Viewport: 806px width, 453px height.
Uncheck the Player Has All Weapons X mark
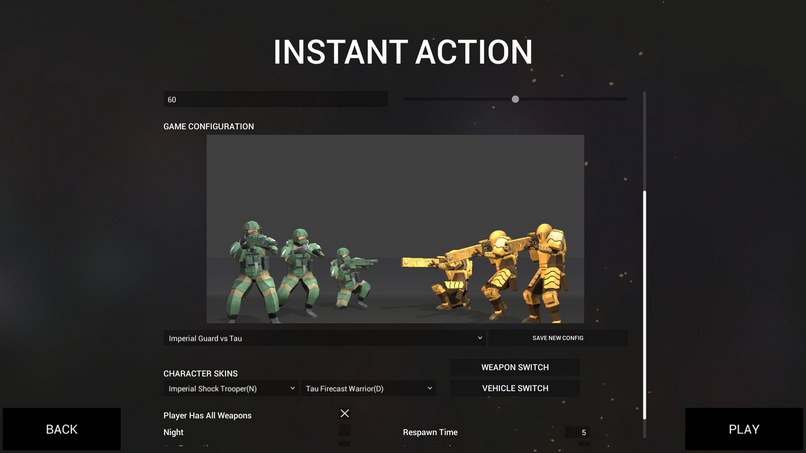(x=344, y=413)
